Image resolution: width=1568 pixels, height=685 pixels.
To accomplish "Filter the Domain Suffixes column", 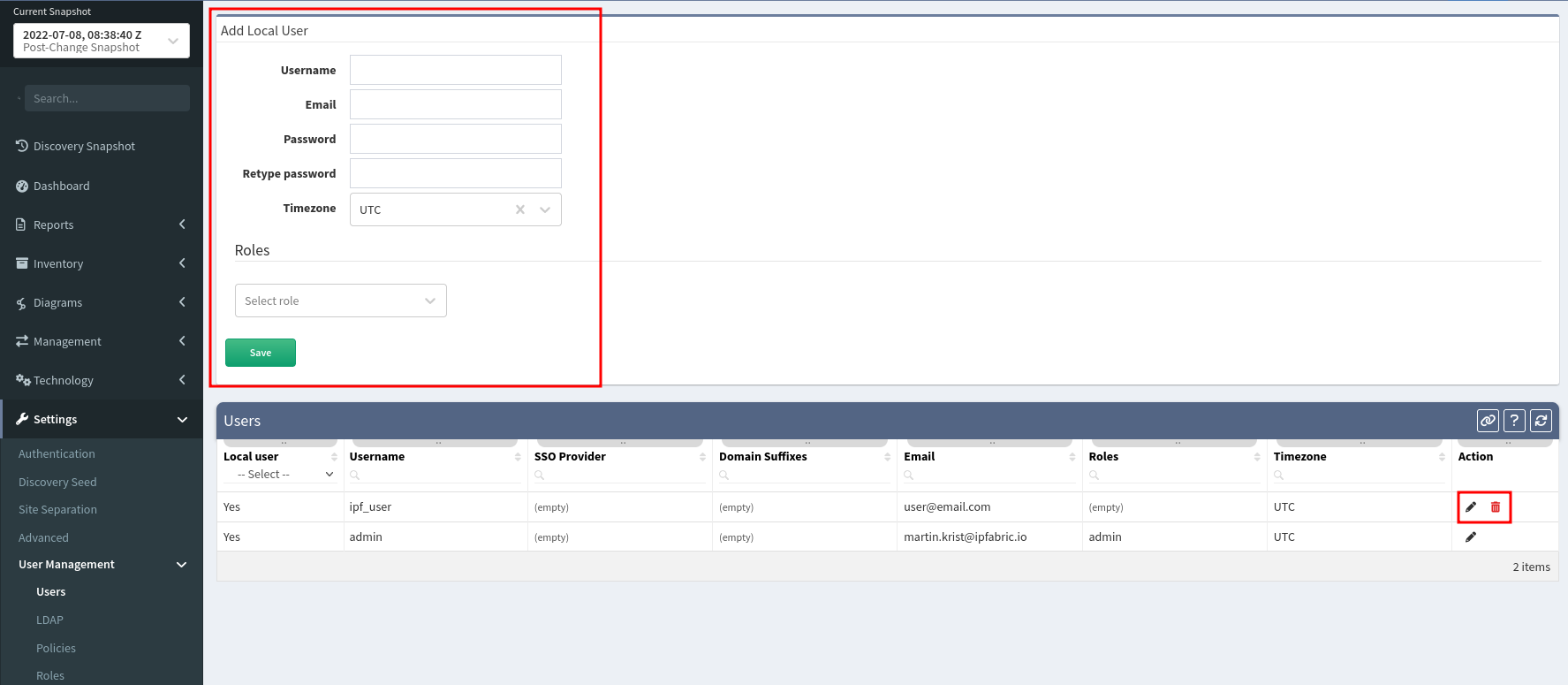I will (x=805, y=476).
